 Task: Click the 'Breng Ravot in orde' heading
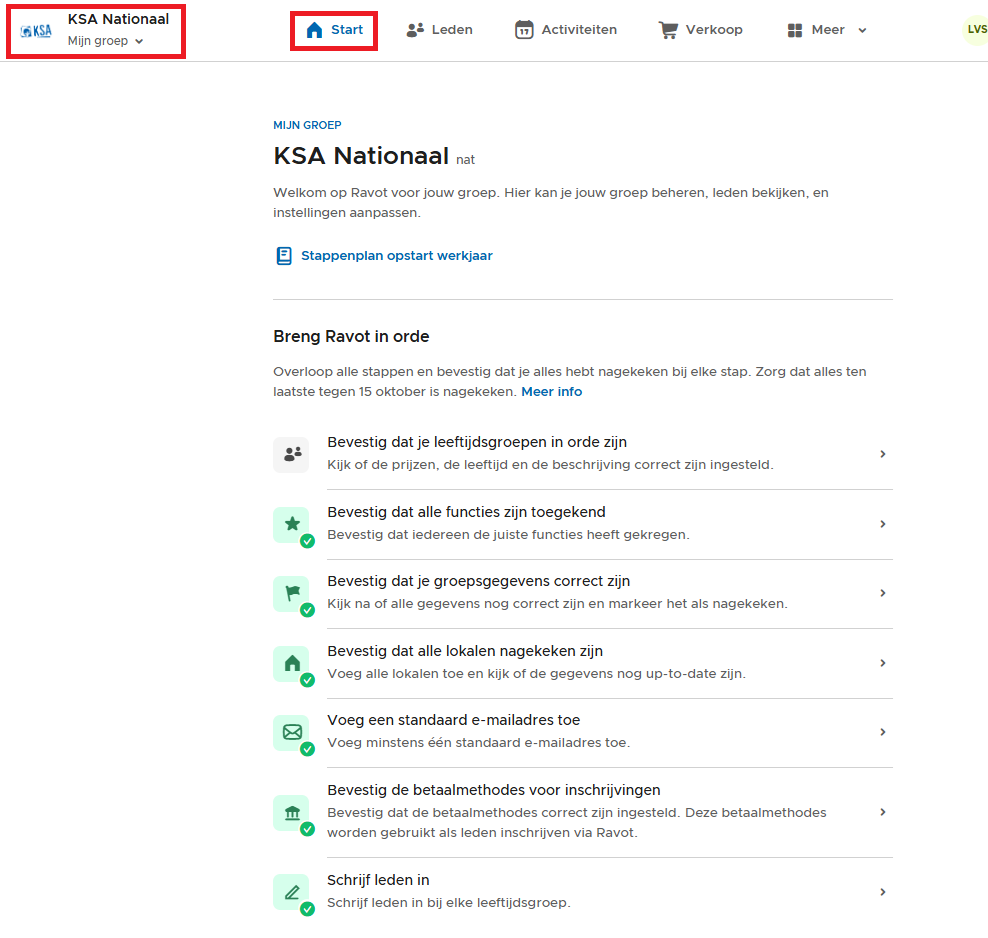[x=351, y=336]
